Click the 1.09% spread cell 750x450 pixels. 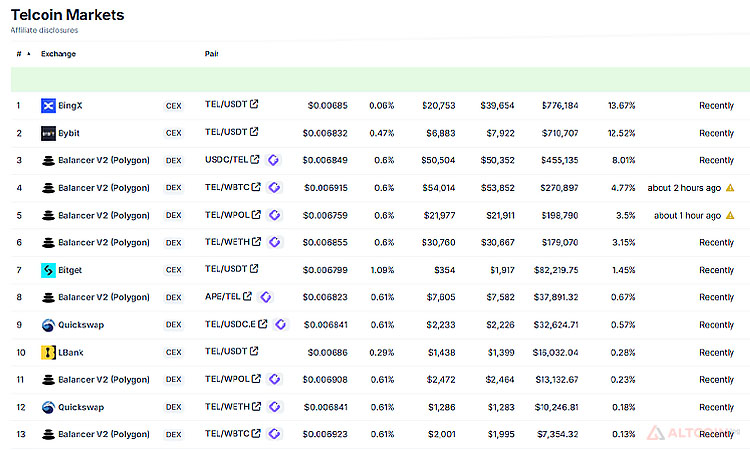tap(382, 270)
